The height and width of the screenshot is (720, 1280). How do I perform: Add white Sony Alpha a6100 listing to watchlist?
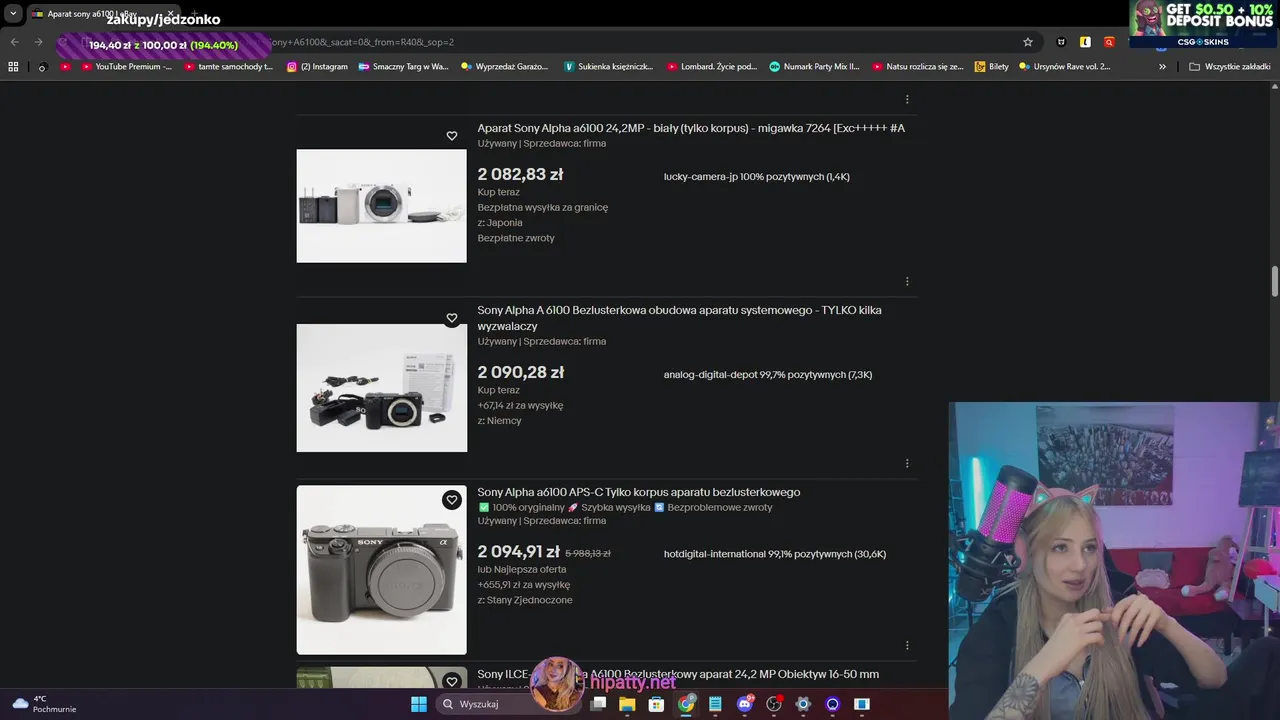452,136
